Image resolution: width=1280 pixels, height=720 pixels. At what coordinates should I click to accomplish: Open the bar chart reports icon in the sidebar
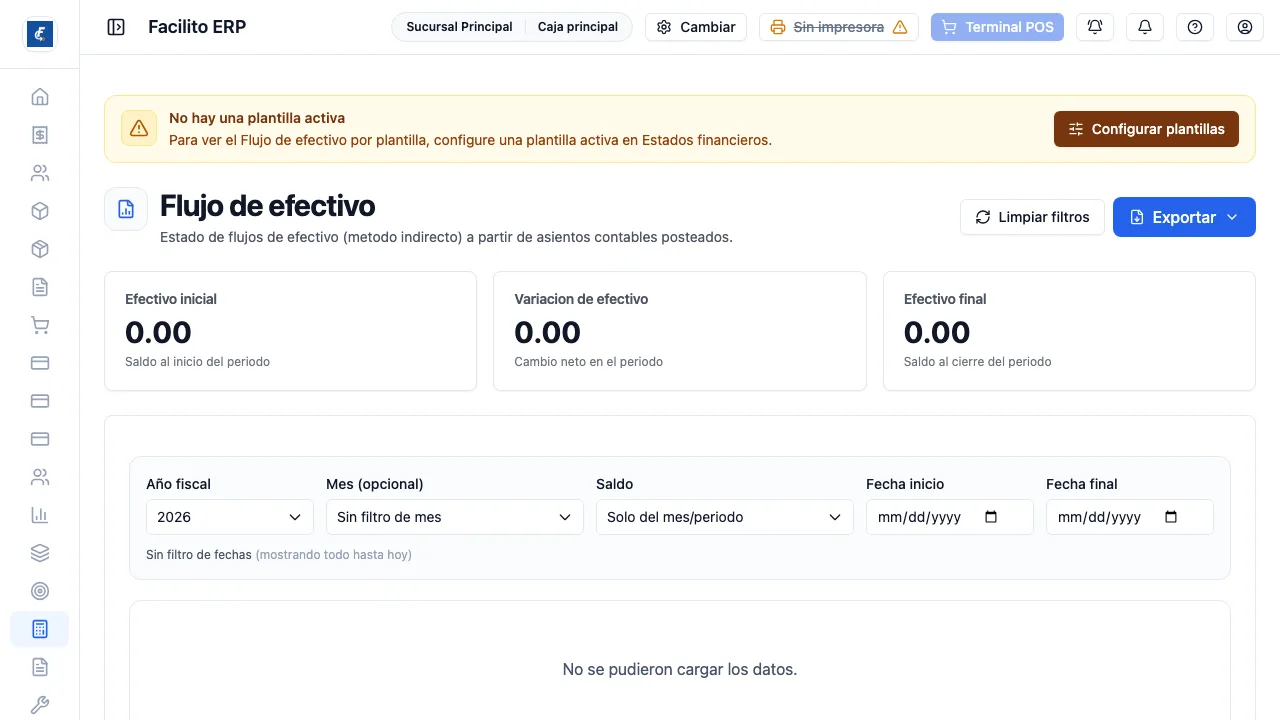[40, 515]
